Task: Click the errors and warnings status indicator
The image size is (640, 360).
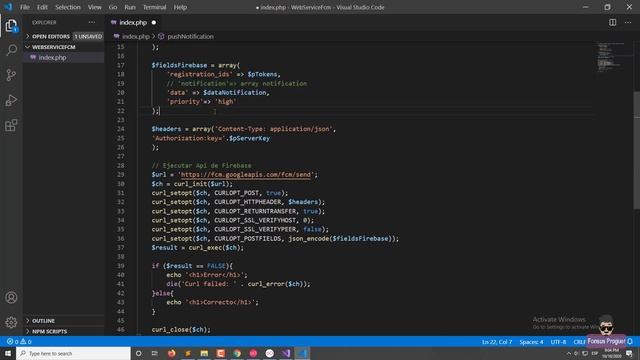Action: (19, 342)
